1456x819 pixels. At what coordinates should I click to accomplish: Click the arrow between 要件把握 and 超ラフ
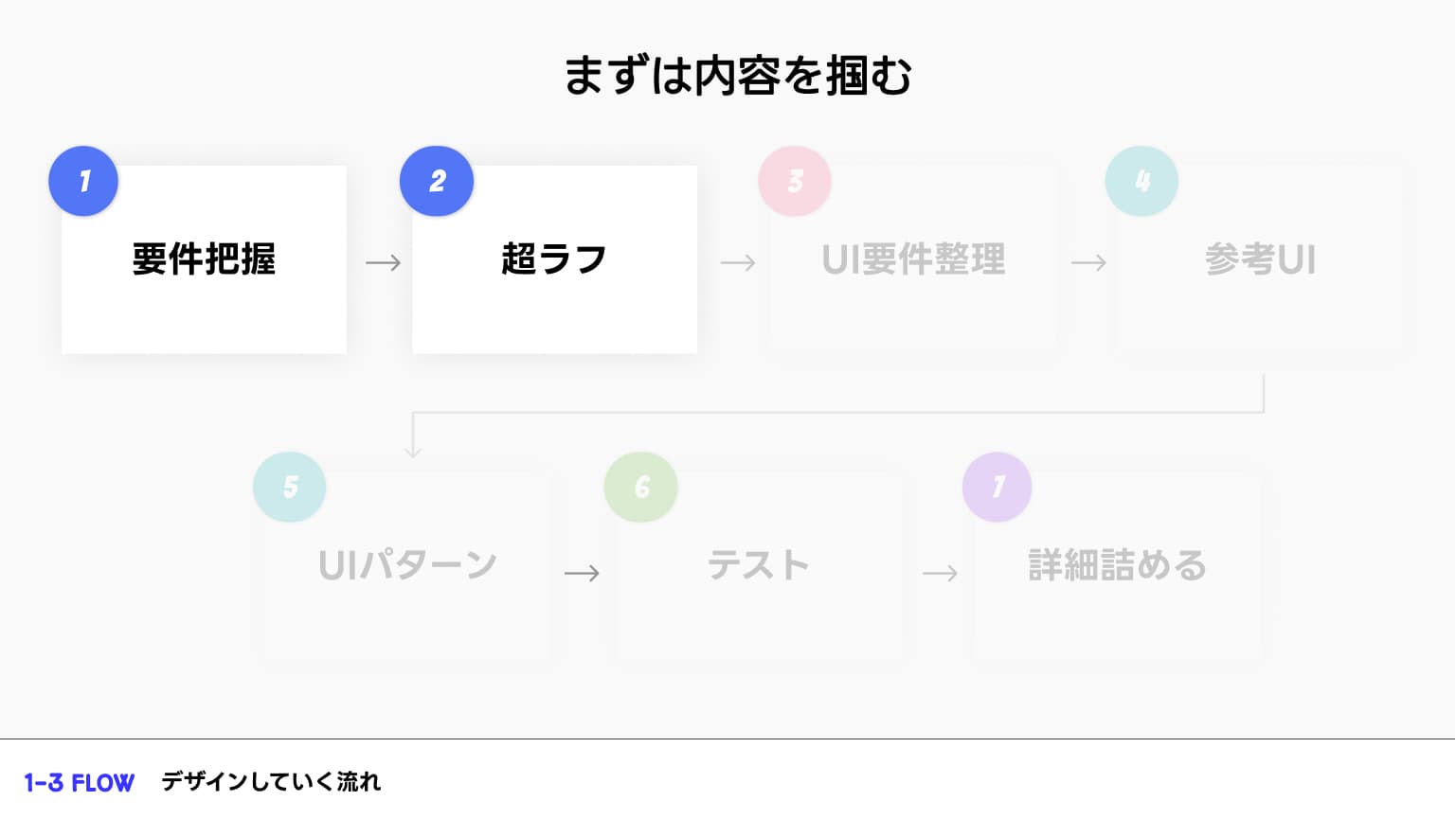pos(383,262)
